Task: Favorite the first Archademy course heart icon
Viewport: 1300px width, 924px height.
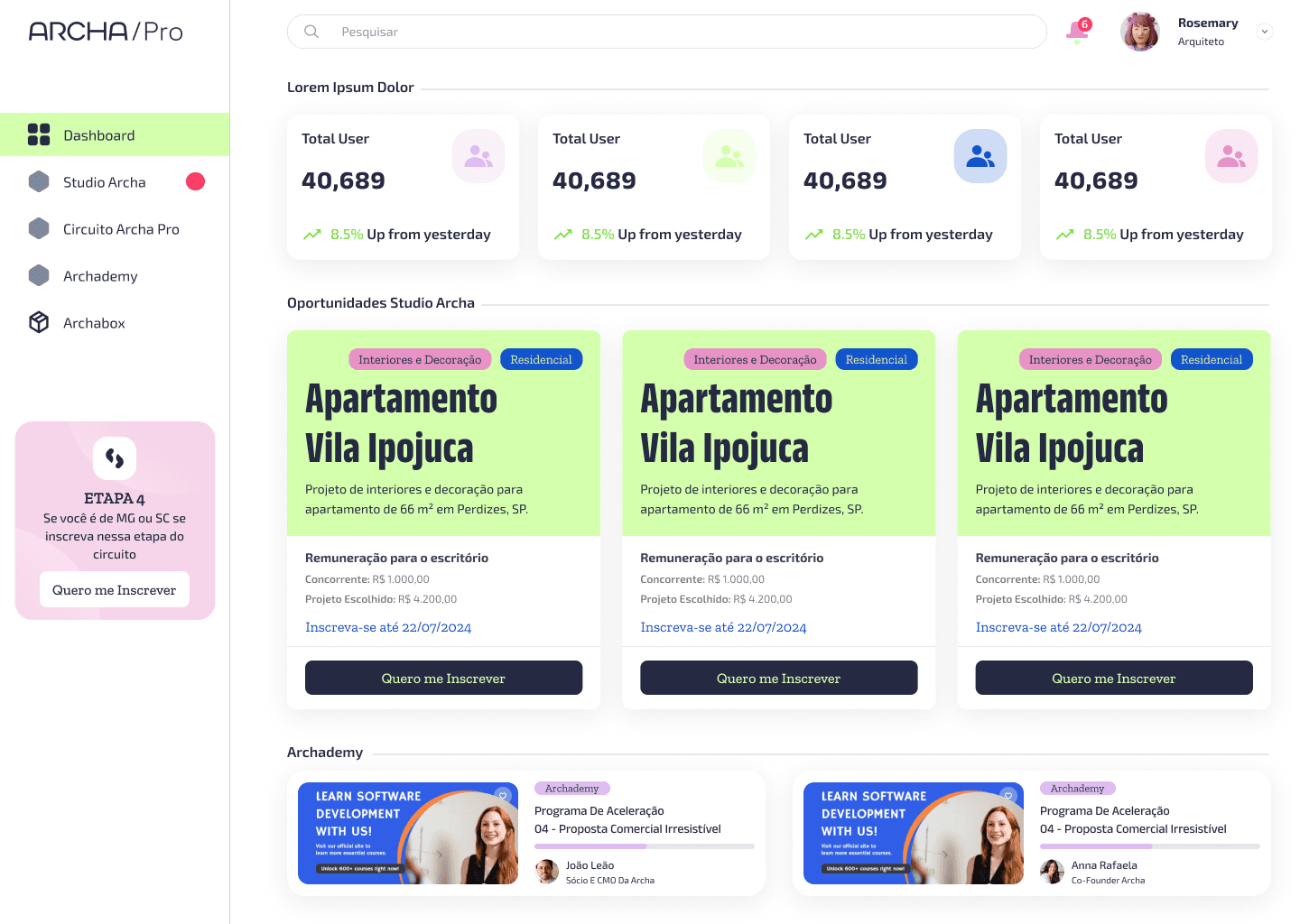Action: [503, 795]
